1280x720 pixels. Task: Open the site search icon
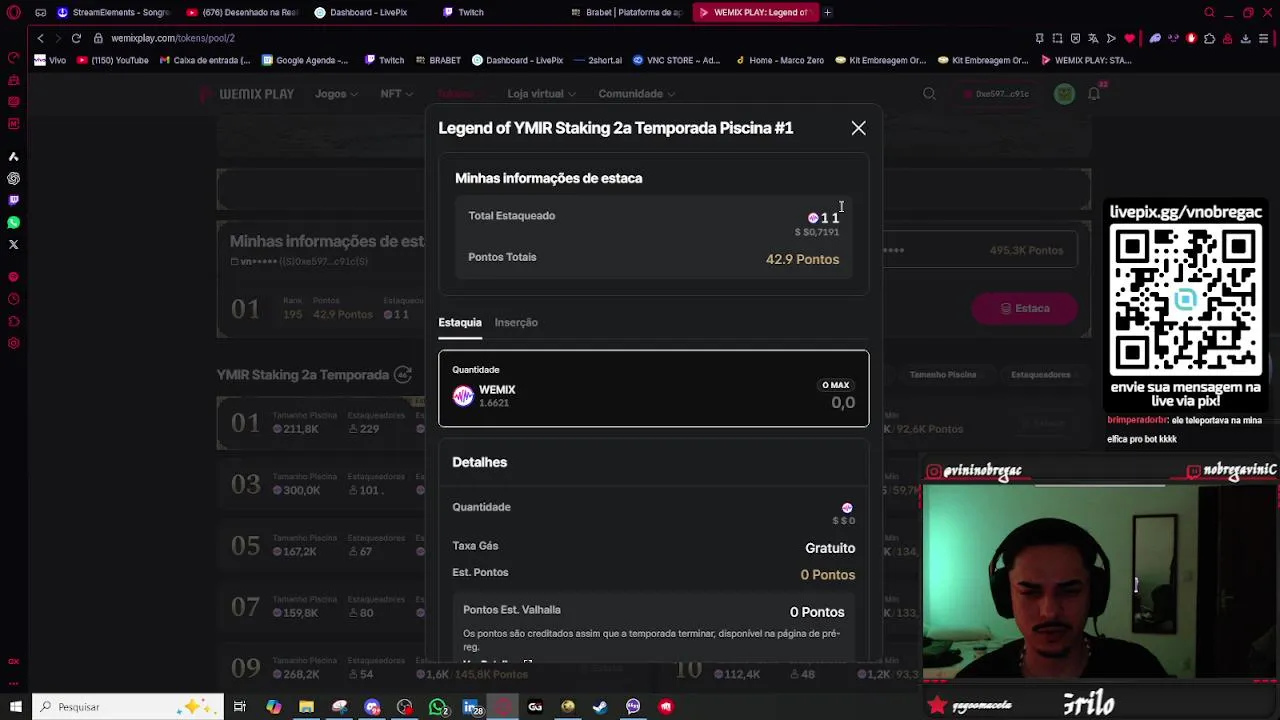pos(929,94)
